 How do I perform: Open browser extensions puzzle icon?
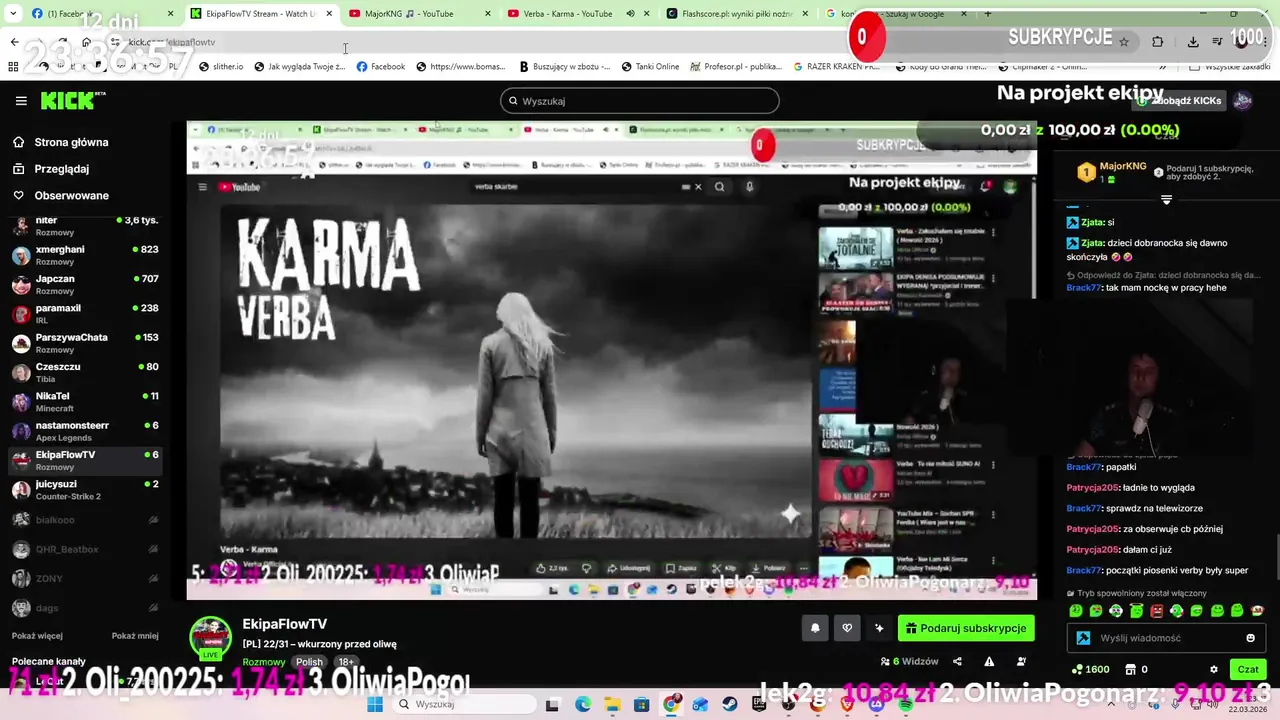[1157, 42]
